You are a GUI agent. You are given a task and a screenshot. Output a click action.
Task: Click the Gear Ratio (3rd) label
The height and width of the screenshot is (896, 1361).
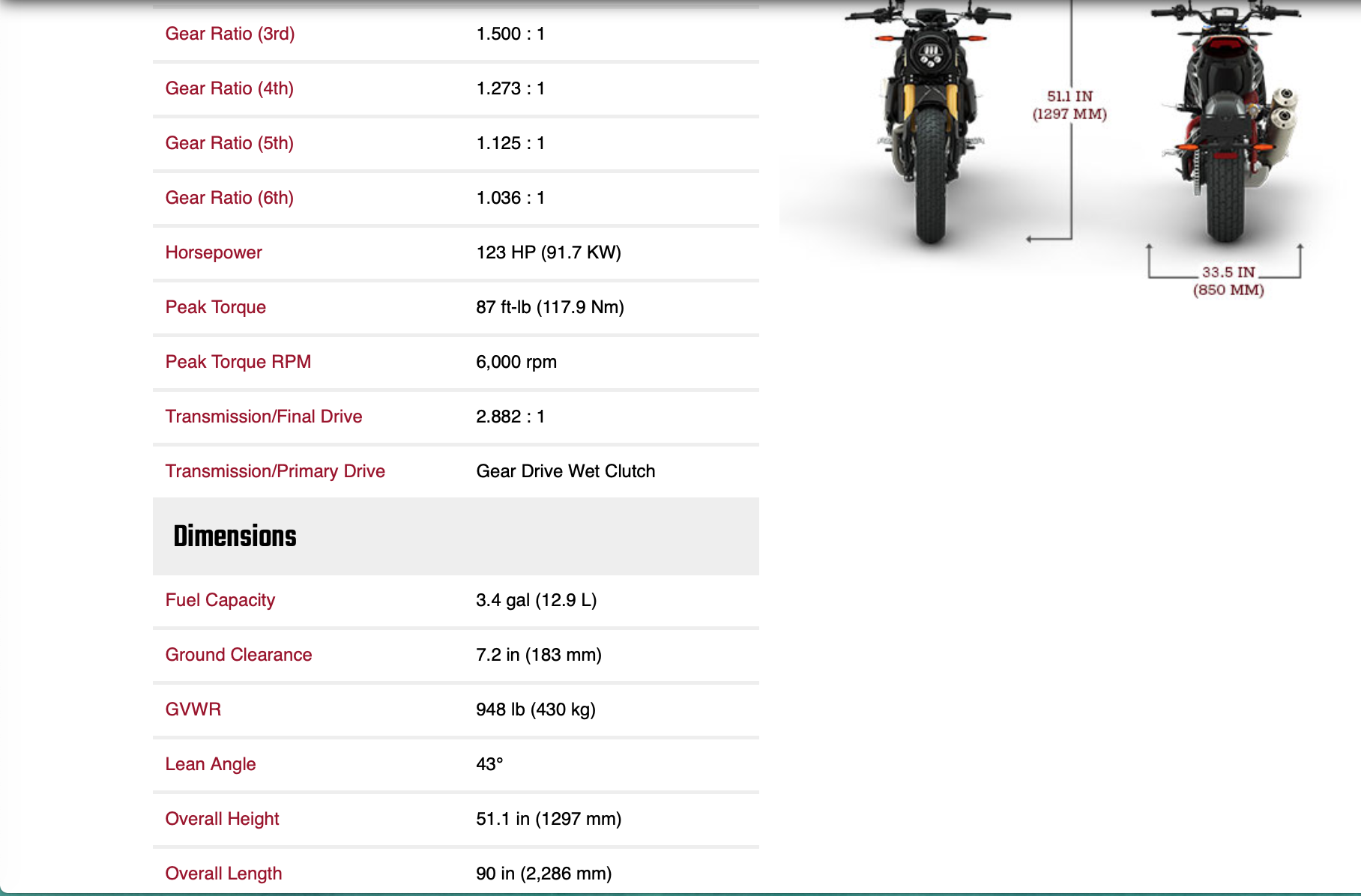point(229,34)
